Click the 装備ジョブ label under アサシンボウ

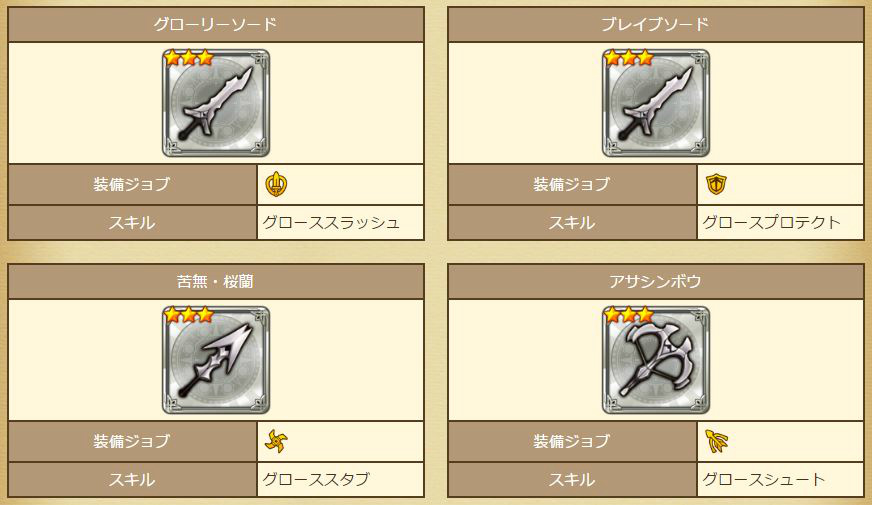point(572,441)
